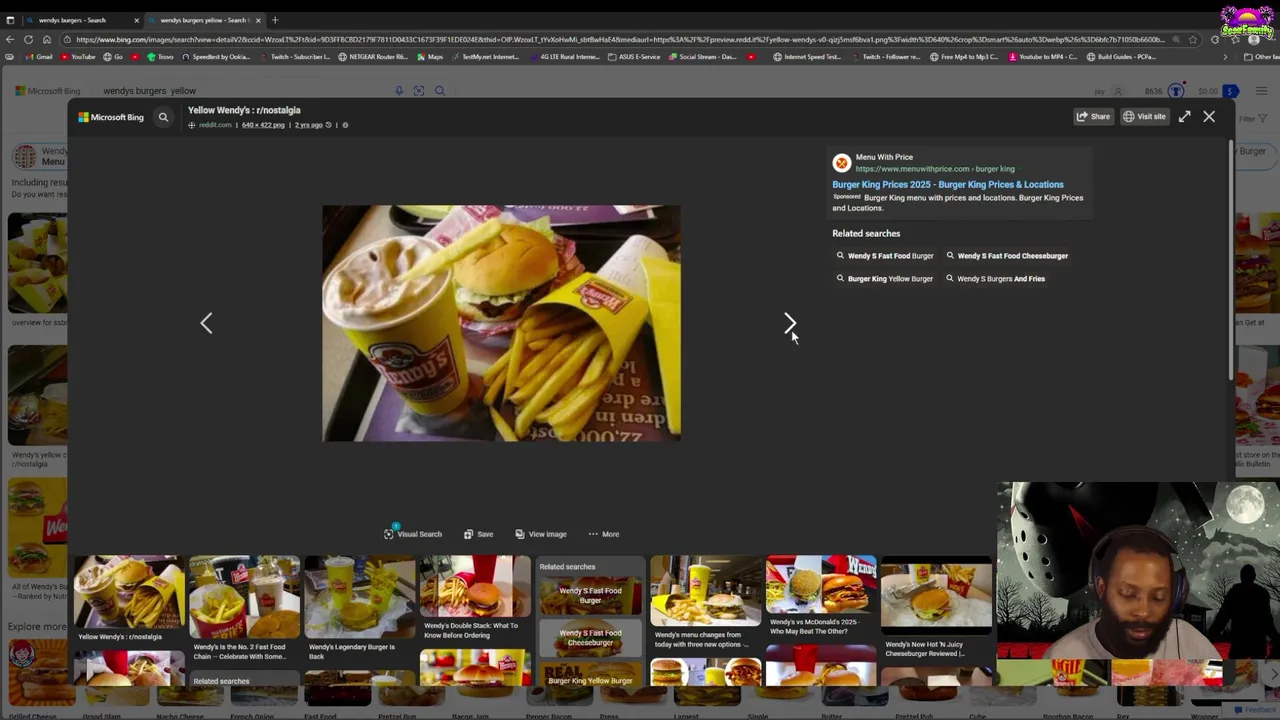The height and width of the screenshot is (720, 1280).
Task: Close the wendys burgers - Search tab
Action: (x=137, y=20)
